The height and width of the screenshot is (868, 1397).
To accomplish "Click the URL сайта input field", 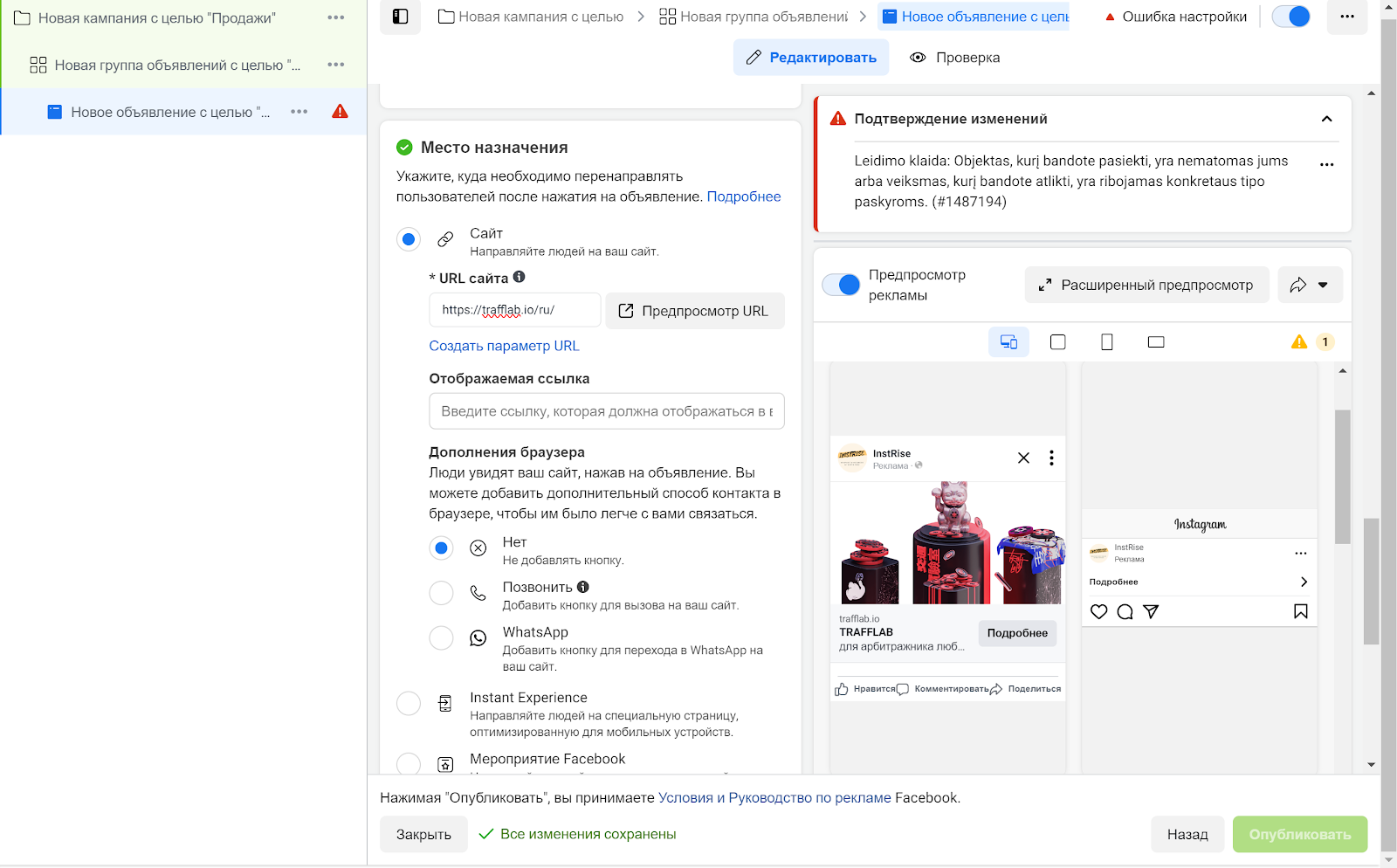I will [x=515, y=310].
